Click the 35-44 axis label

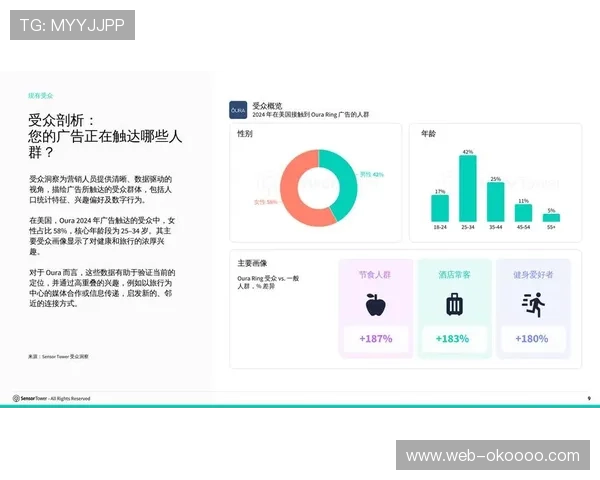coord(496,227)
